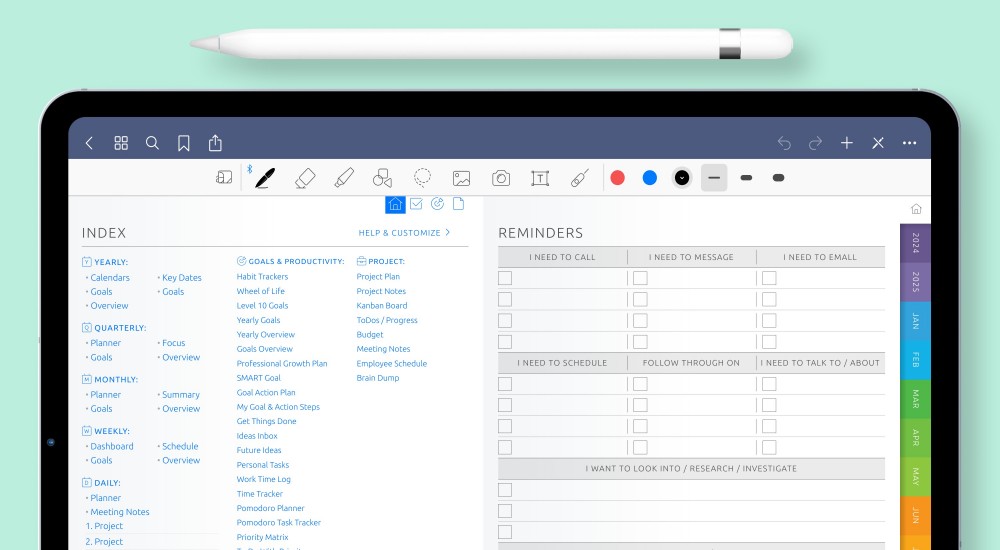Select the medium stroke width
This screenshot has width=1000, height=550.
pyautogui.click(x=746, y=178)
